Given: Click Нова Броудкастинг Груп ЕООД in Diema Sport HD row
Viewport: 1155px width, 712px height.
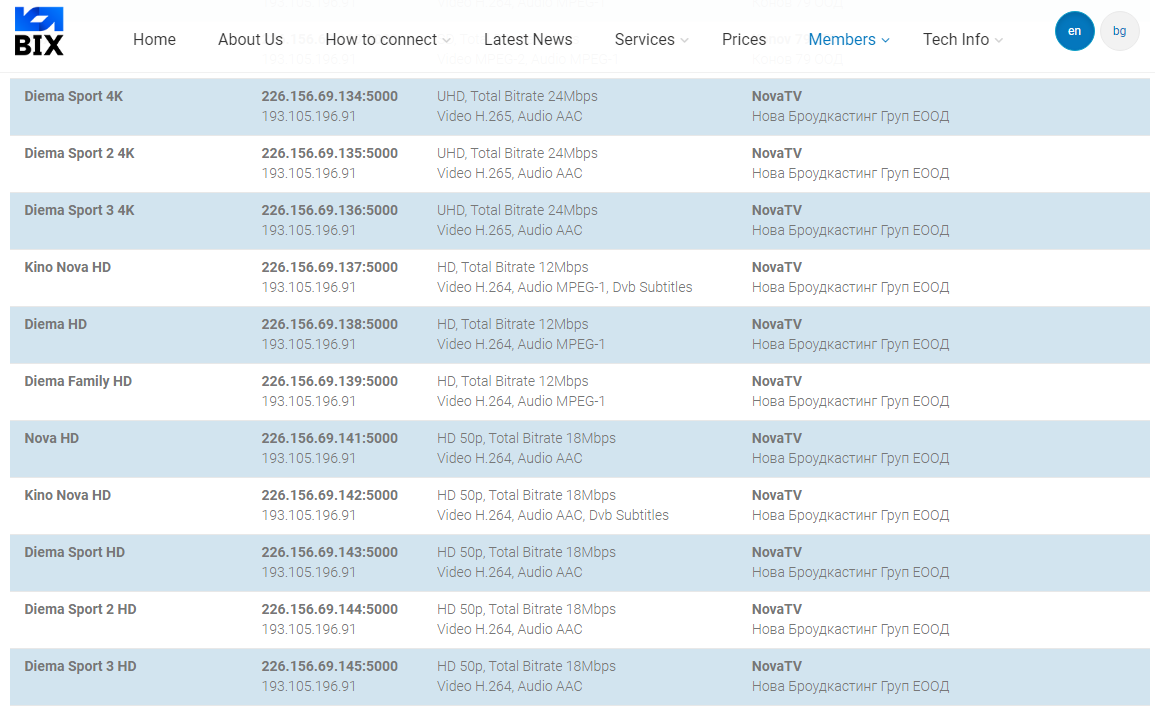Looking at the screenshot, I should (850, 572).
